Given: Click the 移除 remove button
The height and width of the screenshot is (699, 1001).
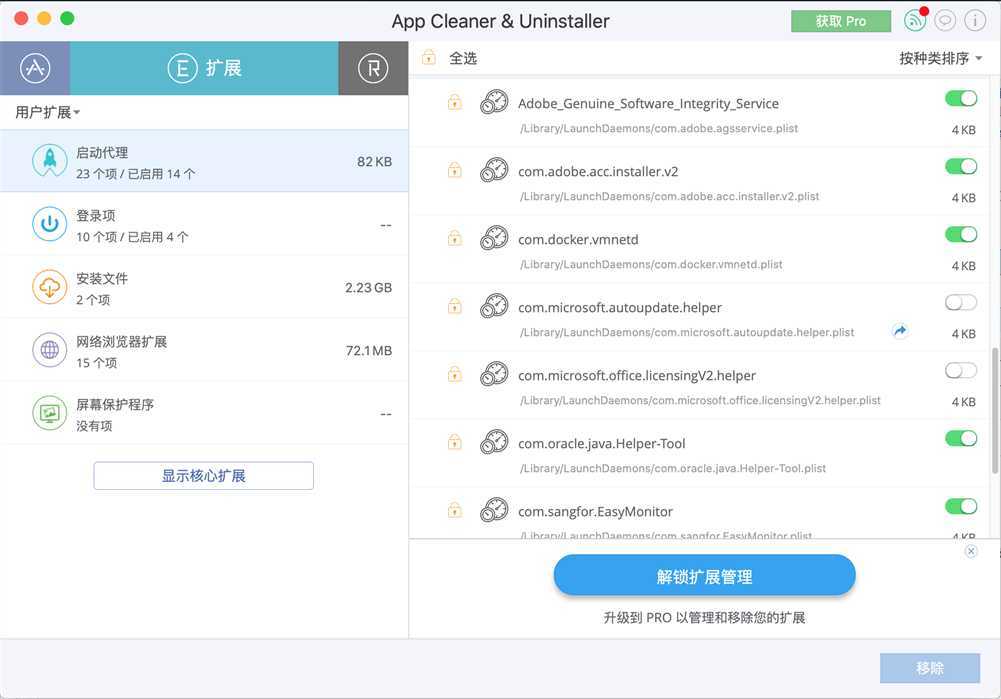Looking at the screenshot, I should (x=930, y=668).
